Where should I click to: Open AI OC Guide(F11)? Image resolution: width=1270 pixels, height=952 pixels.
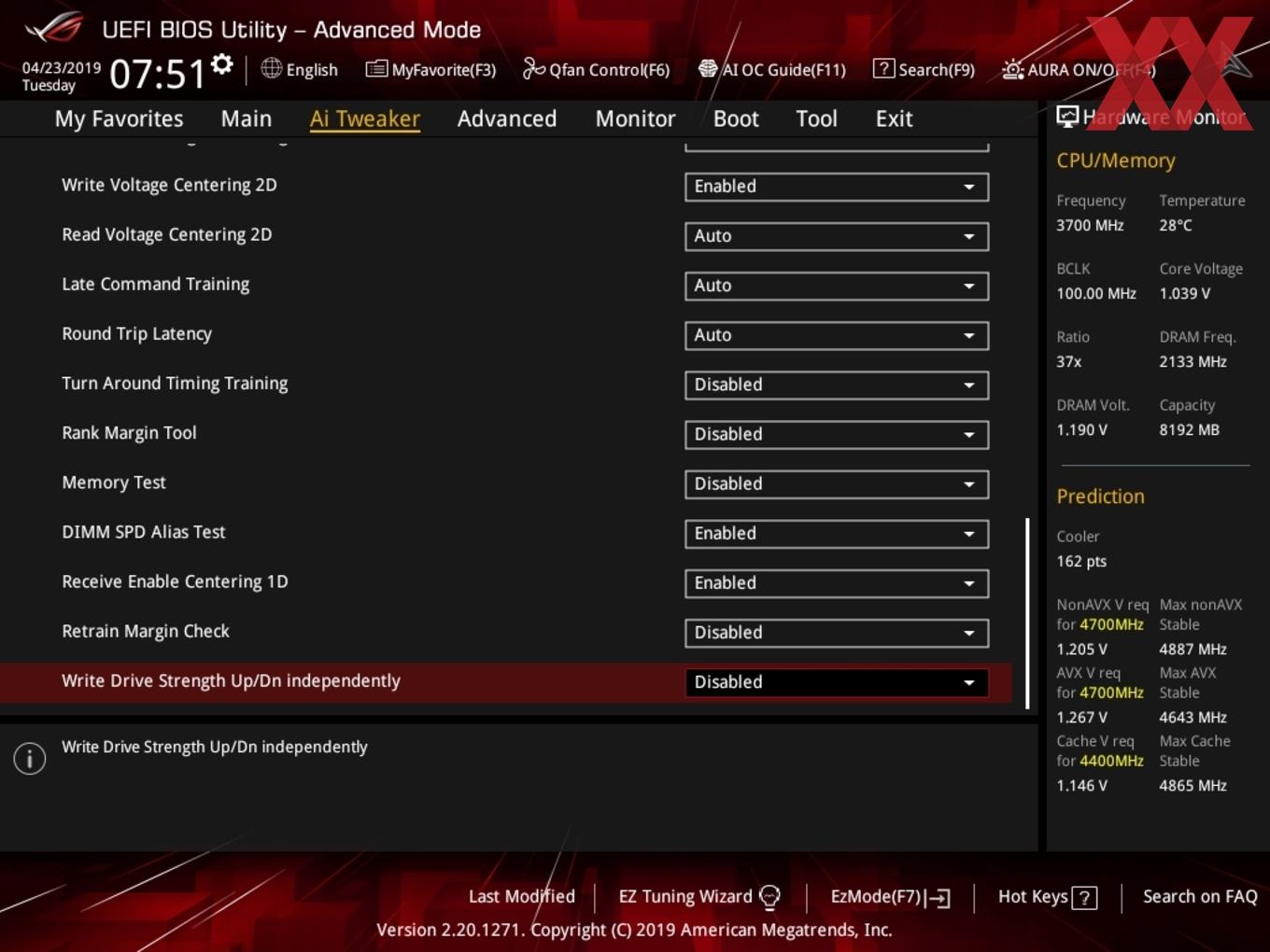pos(771,69)
